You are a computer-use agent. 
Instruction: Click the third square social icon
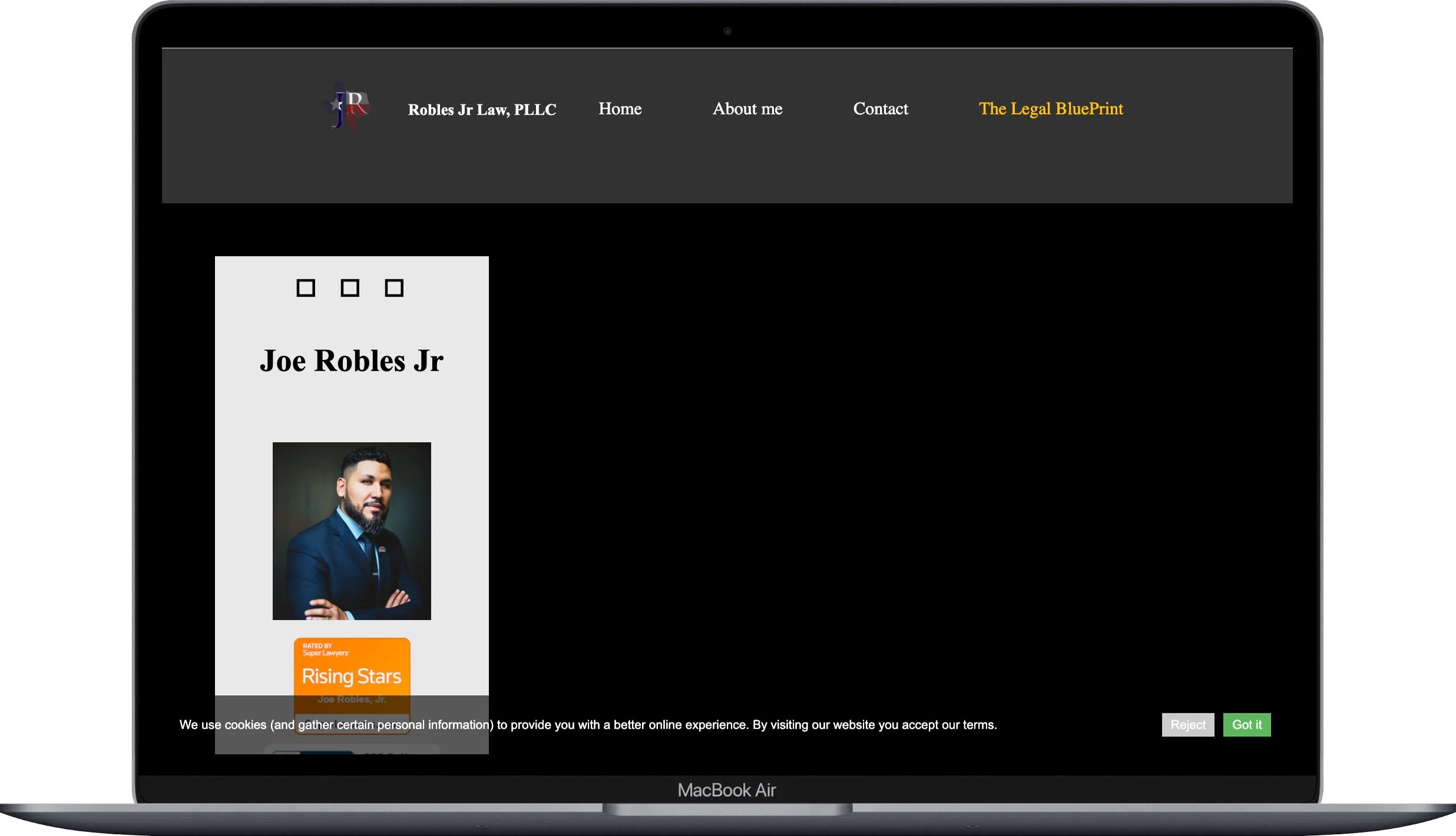(394, 288)
